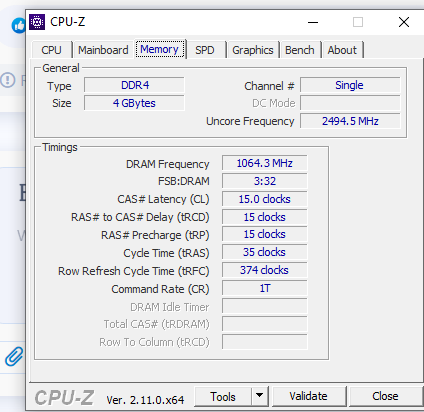Click the tRAS value 35 clocks

(265, 252)
